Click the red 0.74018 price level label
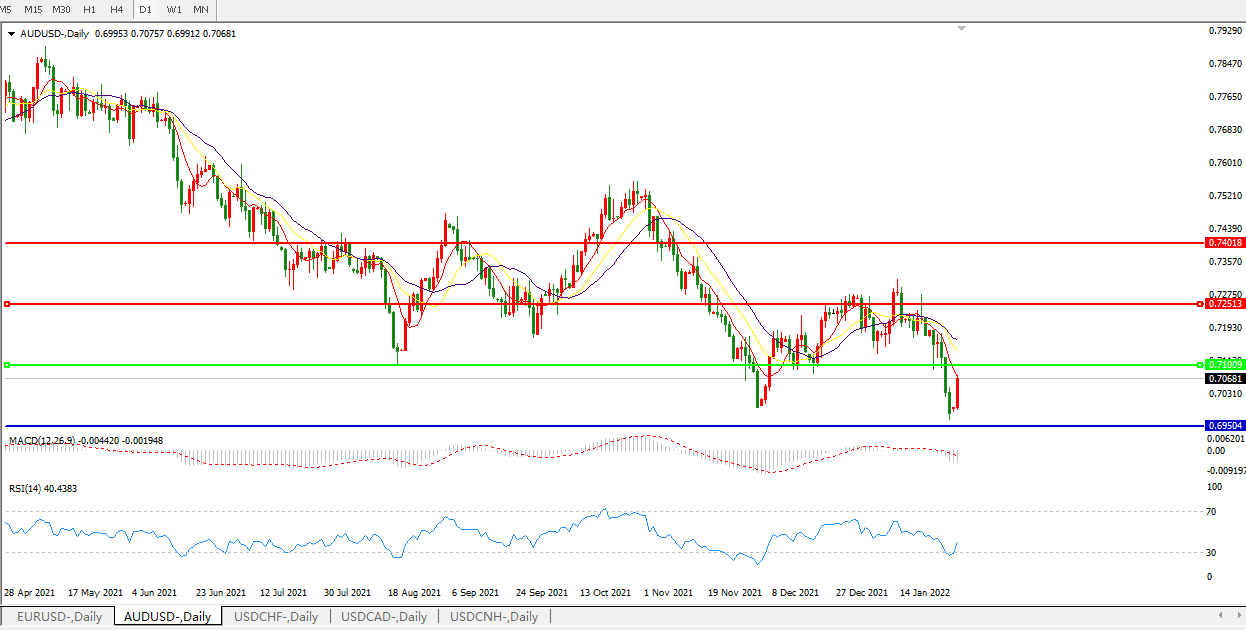Screen dimensions: 1246x630 [x=1225, y=243]
